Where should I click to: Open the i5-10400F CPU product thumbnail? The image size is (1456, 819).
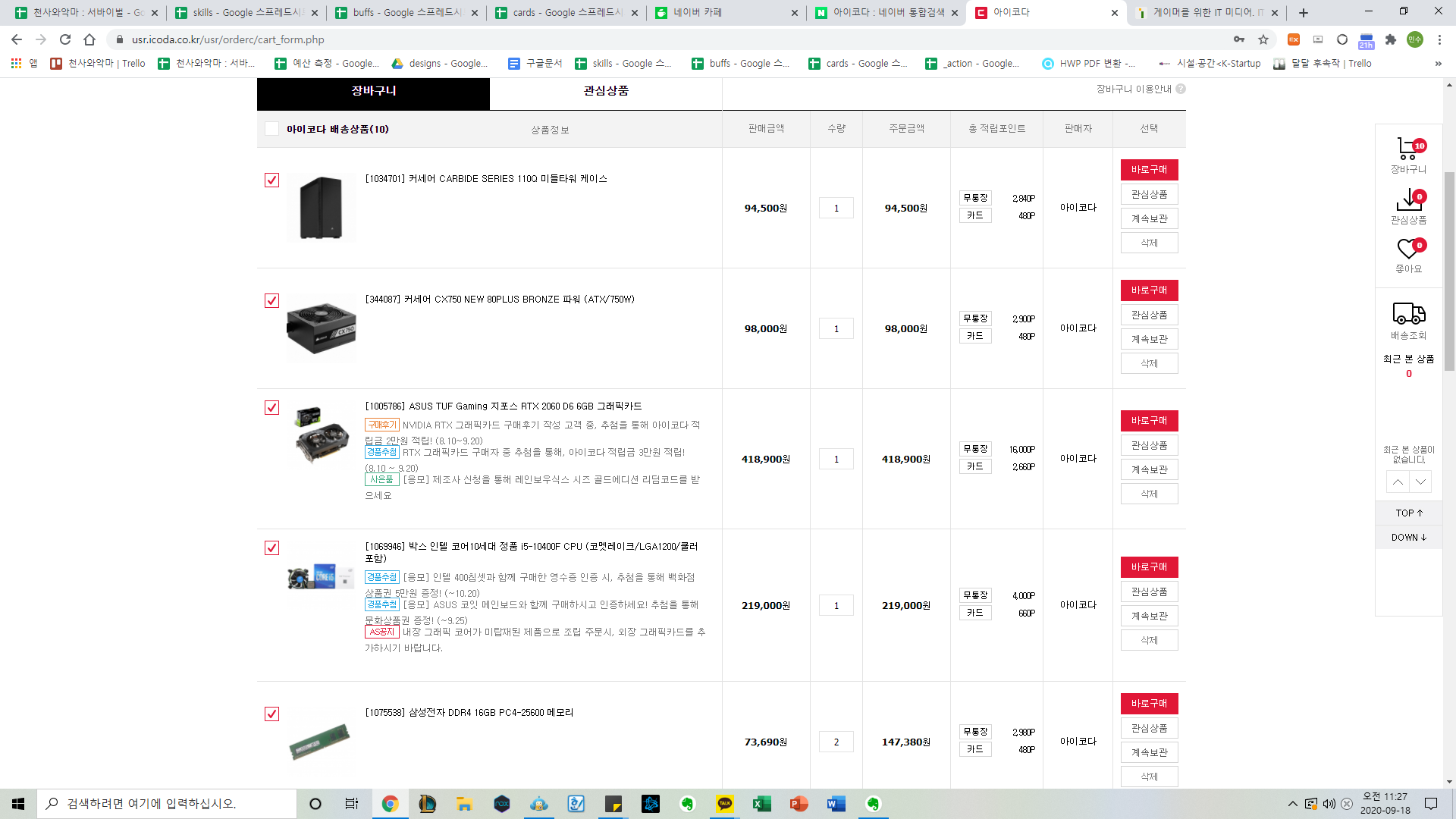[x=321, y=577]
